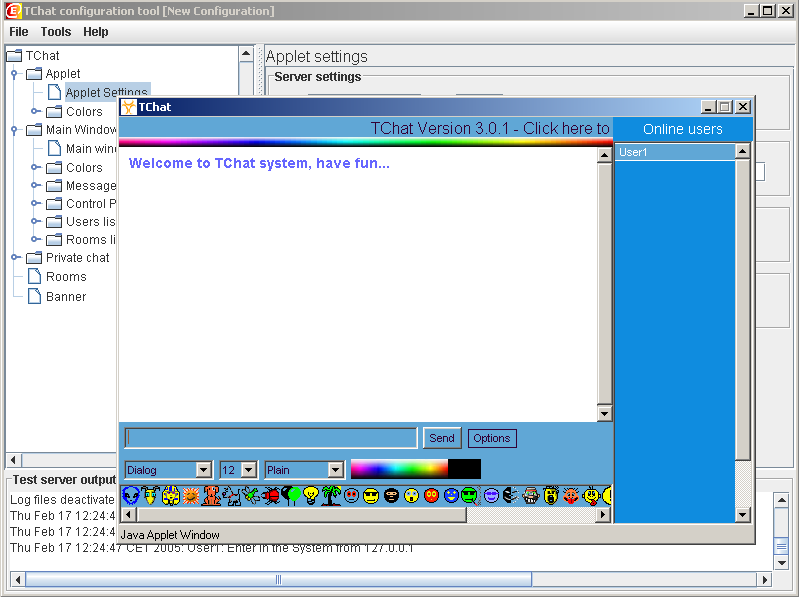
Task: Insert the red ladybug emoticon
Action: 271,495
